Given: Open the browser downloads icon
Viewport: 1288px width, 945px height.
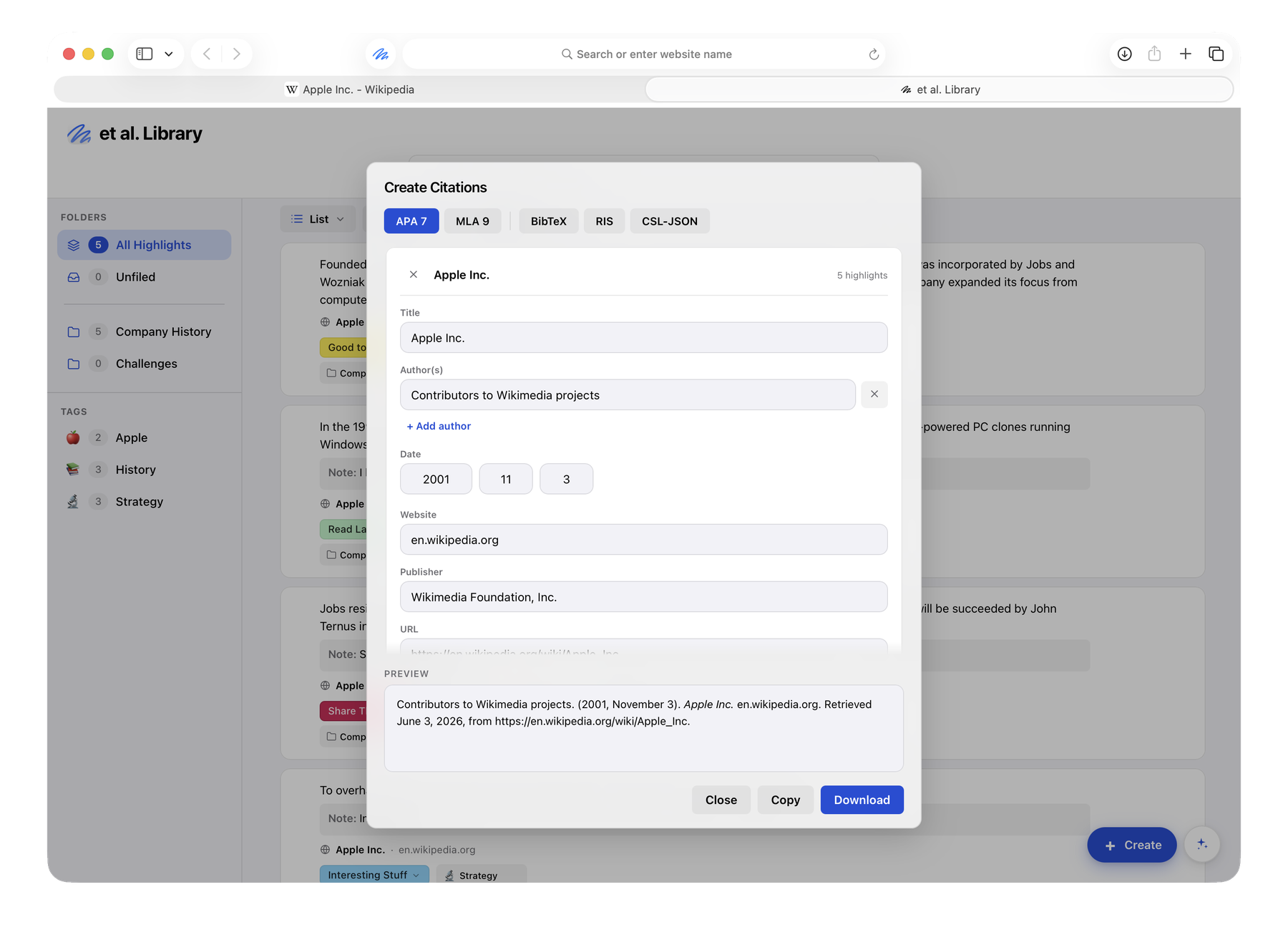Looking at the screenshot, I should coord(1125,54).
